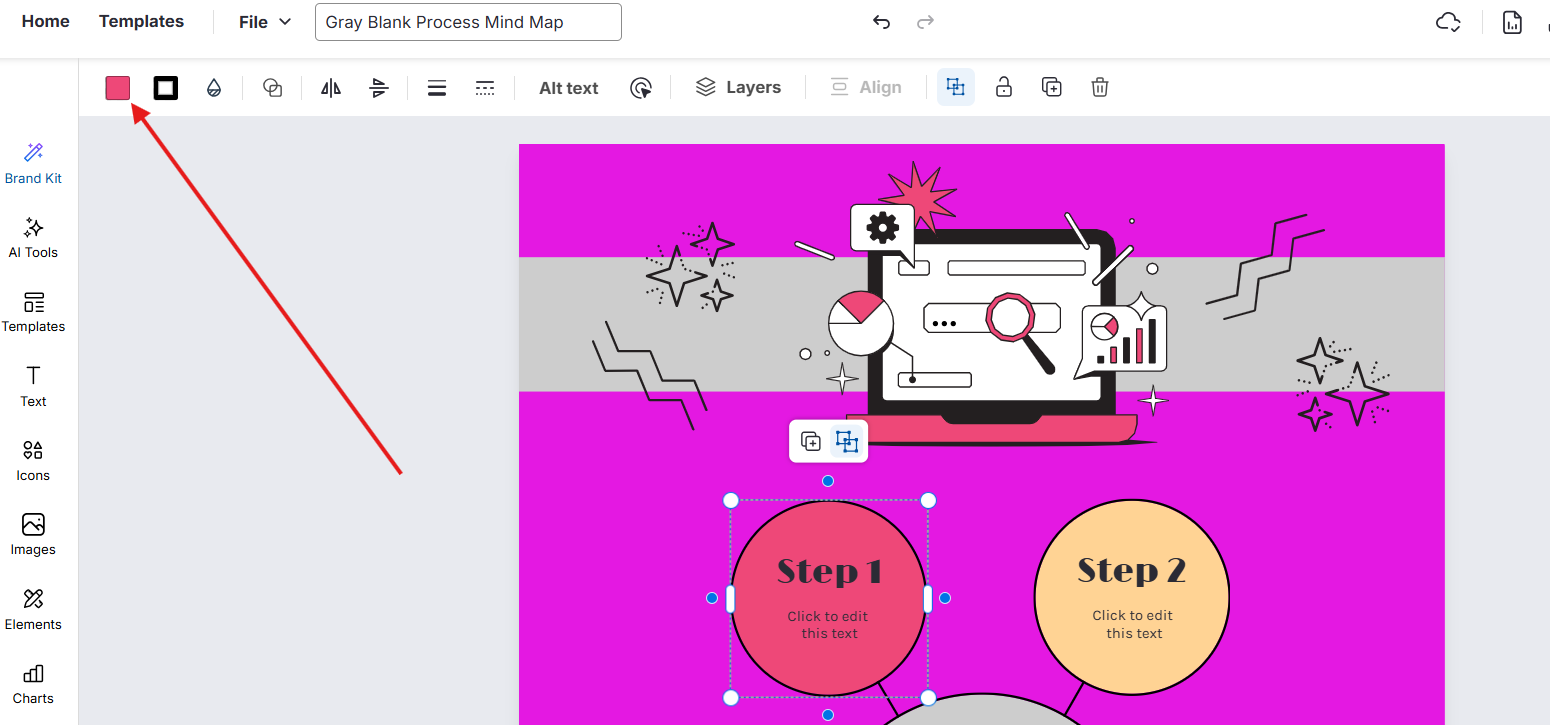1550x725 pixels.
Task: Click the delete trash icon
Action: pos(1100,87)
